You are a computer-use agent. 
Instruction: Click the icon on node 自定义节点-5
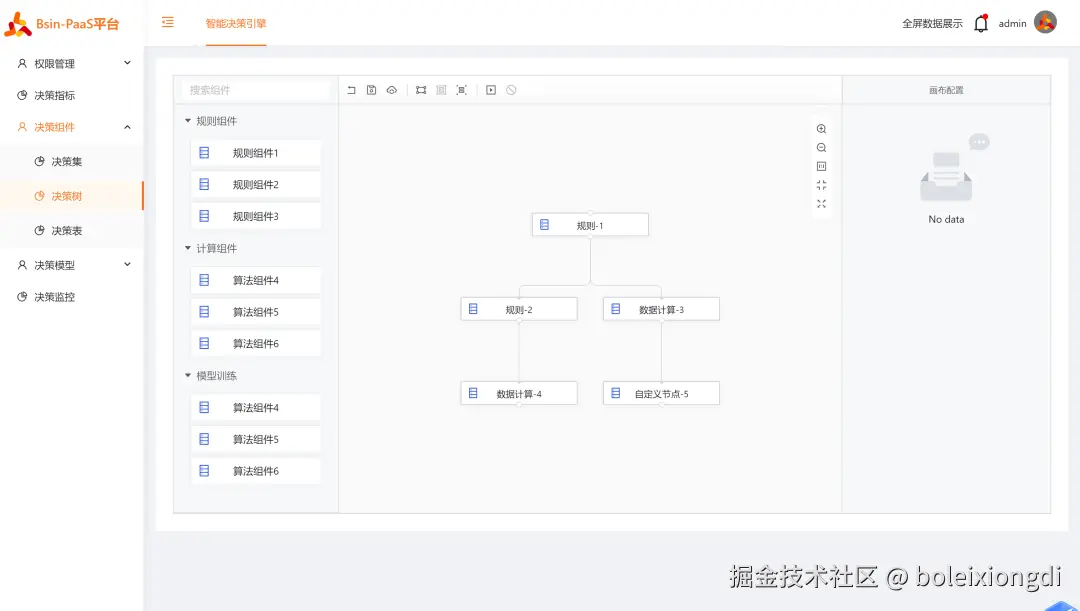616,393
